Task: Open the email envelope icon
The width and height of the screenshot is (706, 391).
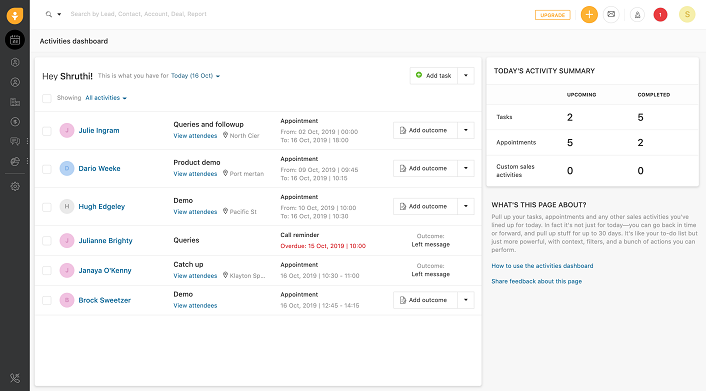Action: pos(611,14)
